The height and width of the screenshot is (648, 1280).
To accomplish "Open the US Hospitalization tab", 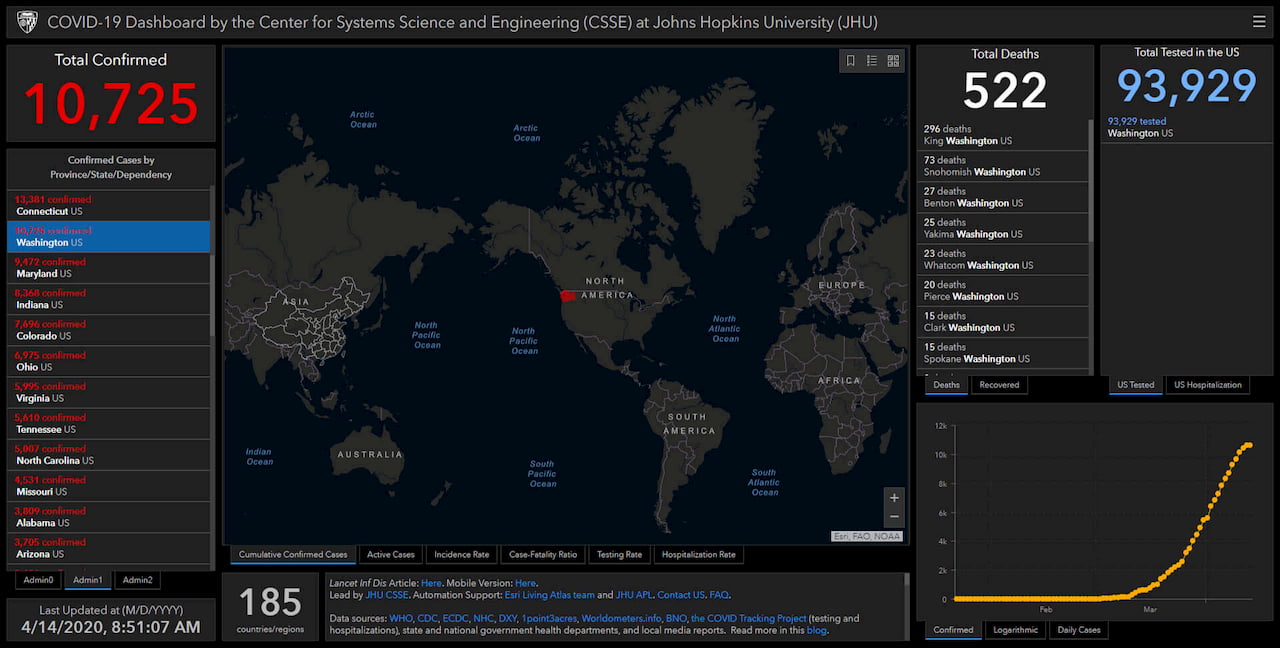I will (x=1208, y=384).
